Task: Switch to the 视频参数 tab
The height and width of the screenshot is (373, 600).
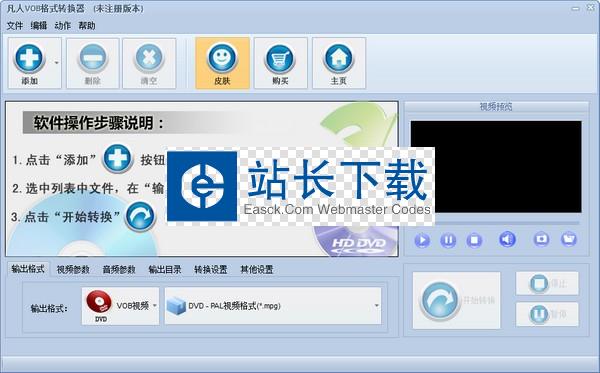Action: click(x=73, y=269)
